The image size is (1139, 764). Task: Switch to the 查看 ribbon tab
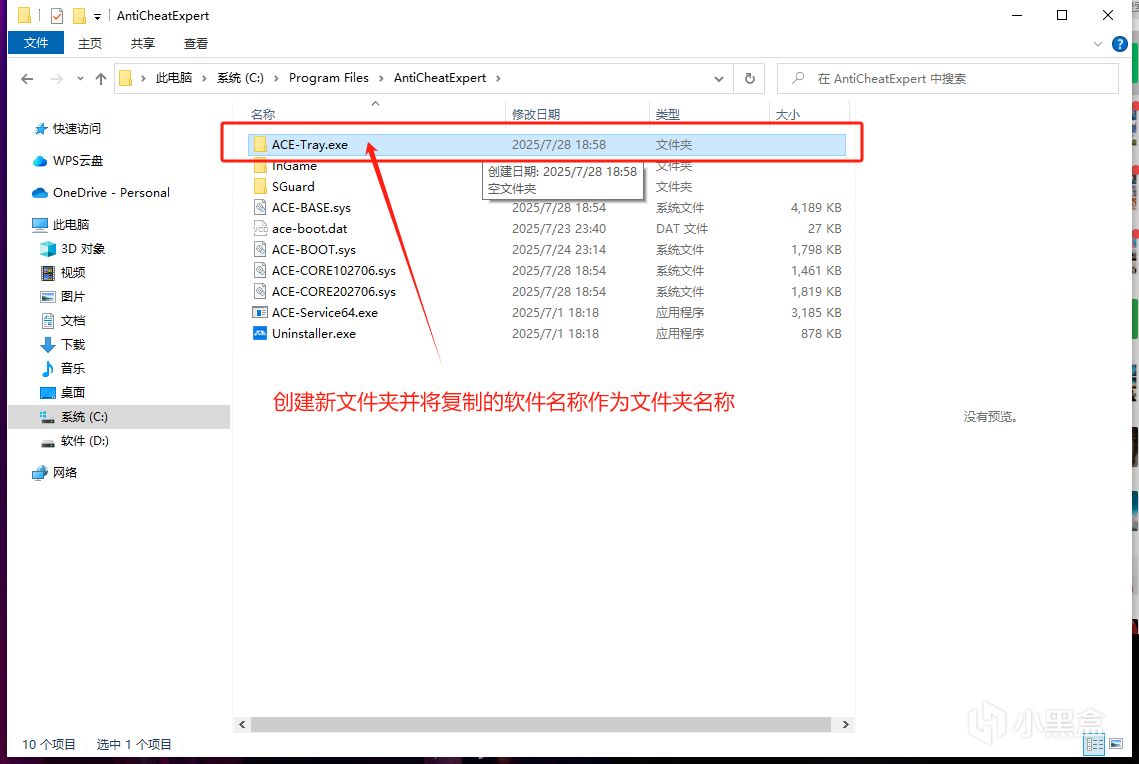point(195,44)
